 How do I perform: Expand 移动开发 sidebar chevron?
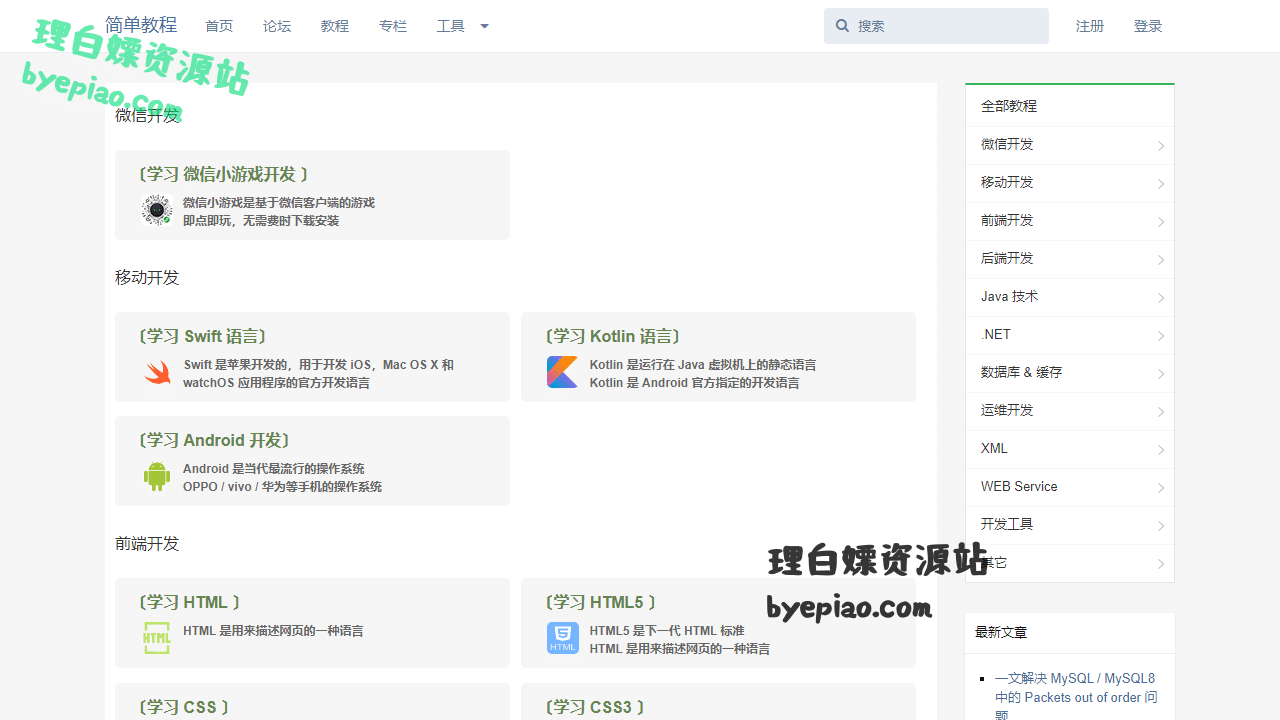1160,184
